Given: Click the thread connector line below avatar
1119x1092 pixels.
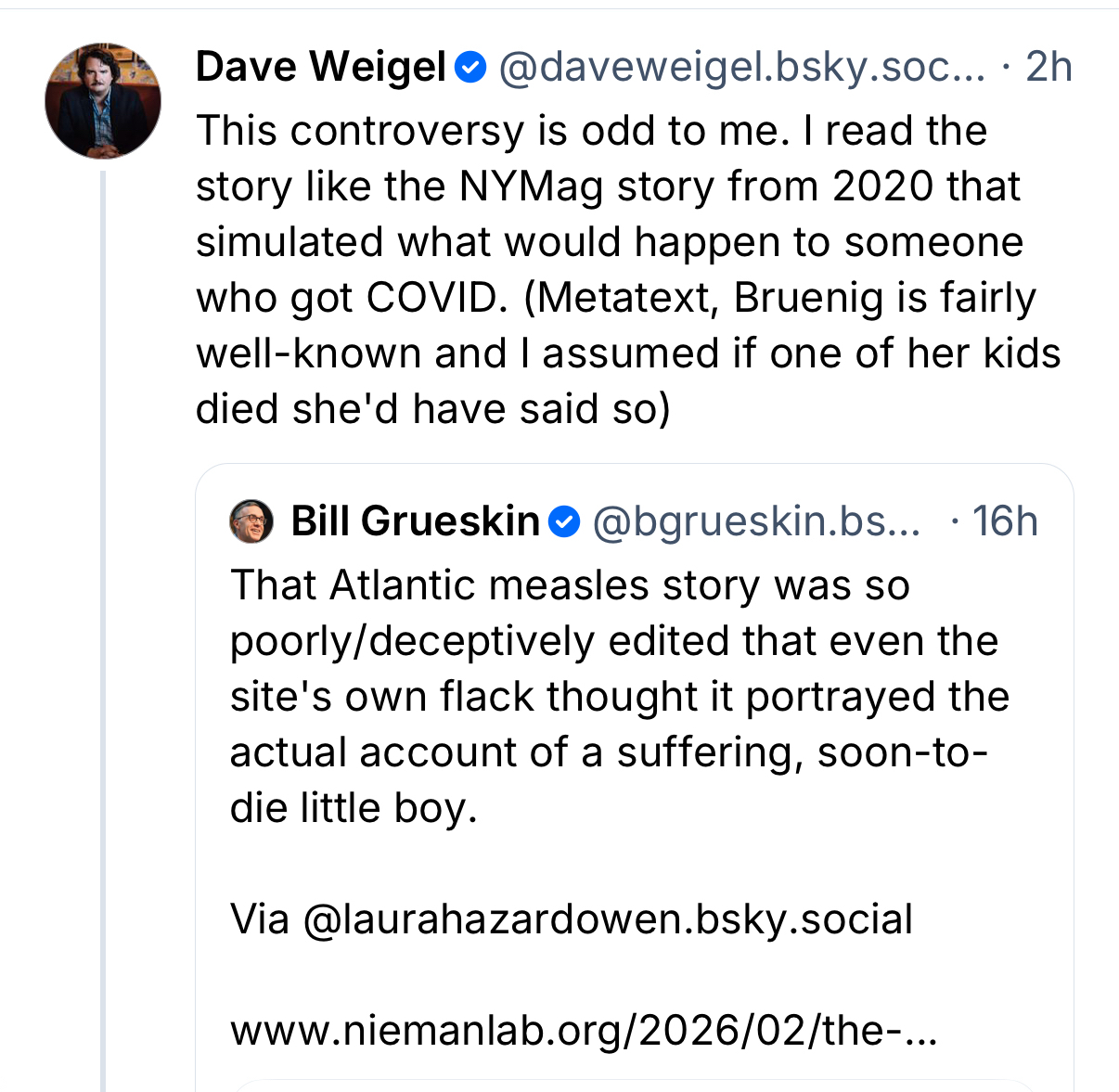Looking at the screenshot, I should coord(103,631).
